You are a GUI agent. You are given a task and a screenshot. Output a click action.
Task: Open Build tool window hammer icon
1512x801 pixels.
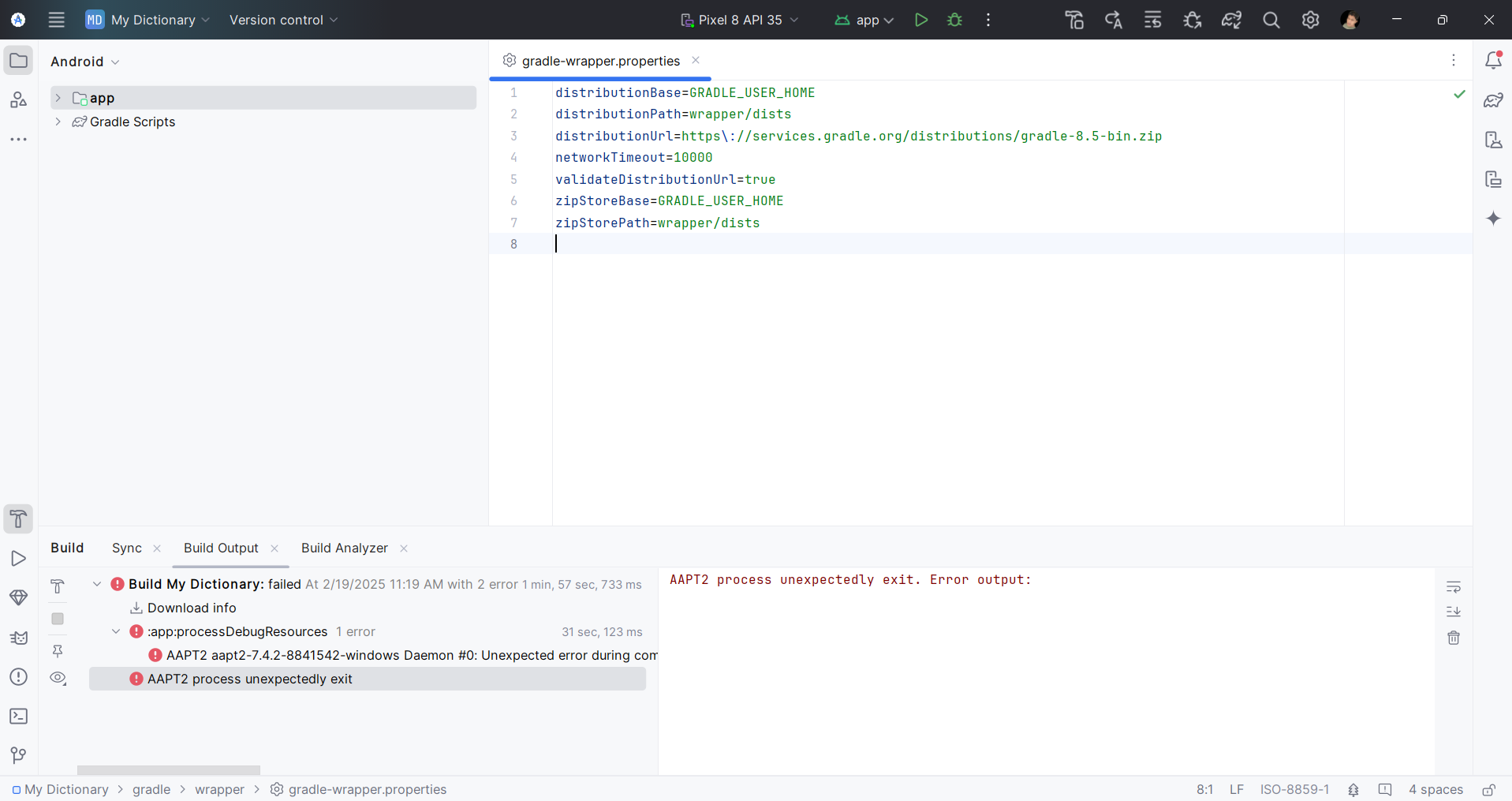tap(18, 518)
